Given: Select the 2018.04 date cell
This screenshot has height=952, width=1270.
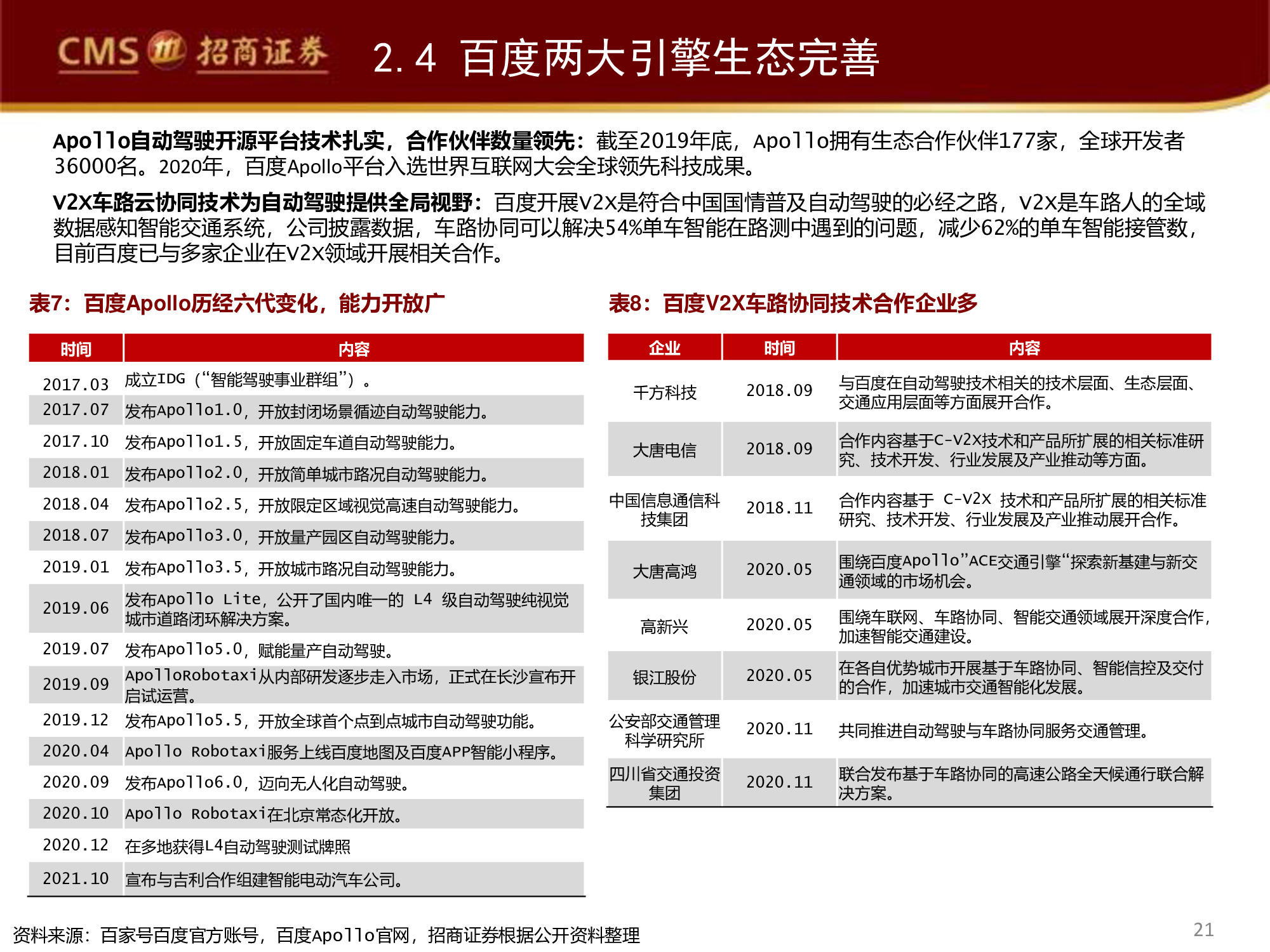Looking at the screenshot, I should coord(76,504).
